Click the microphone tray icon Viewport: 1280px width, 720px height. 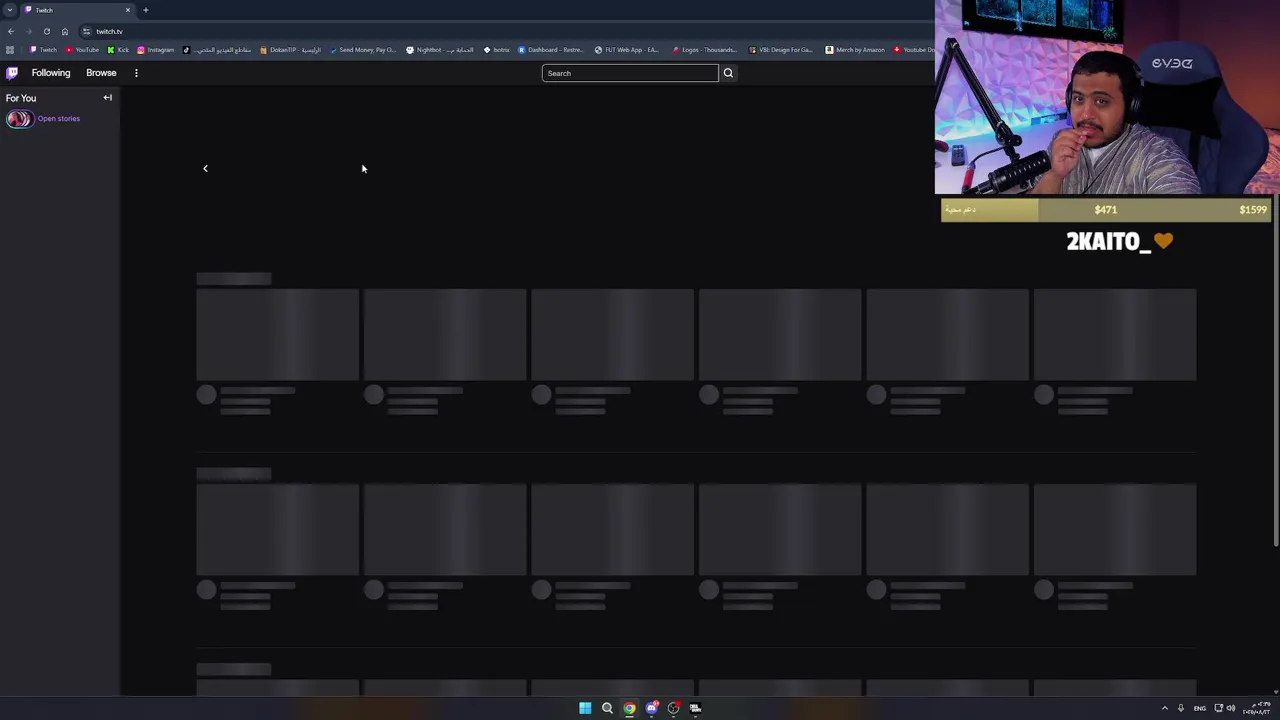point(1181,708)
